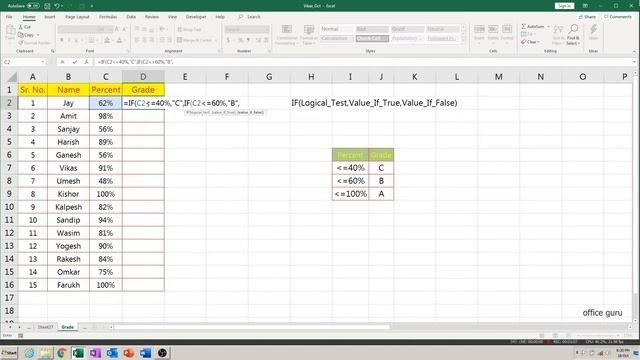Open PowerPoint from the taskbar
This screenshot has width=640, height=360.
click(129, 352)
